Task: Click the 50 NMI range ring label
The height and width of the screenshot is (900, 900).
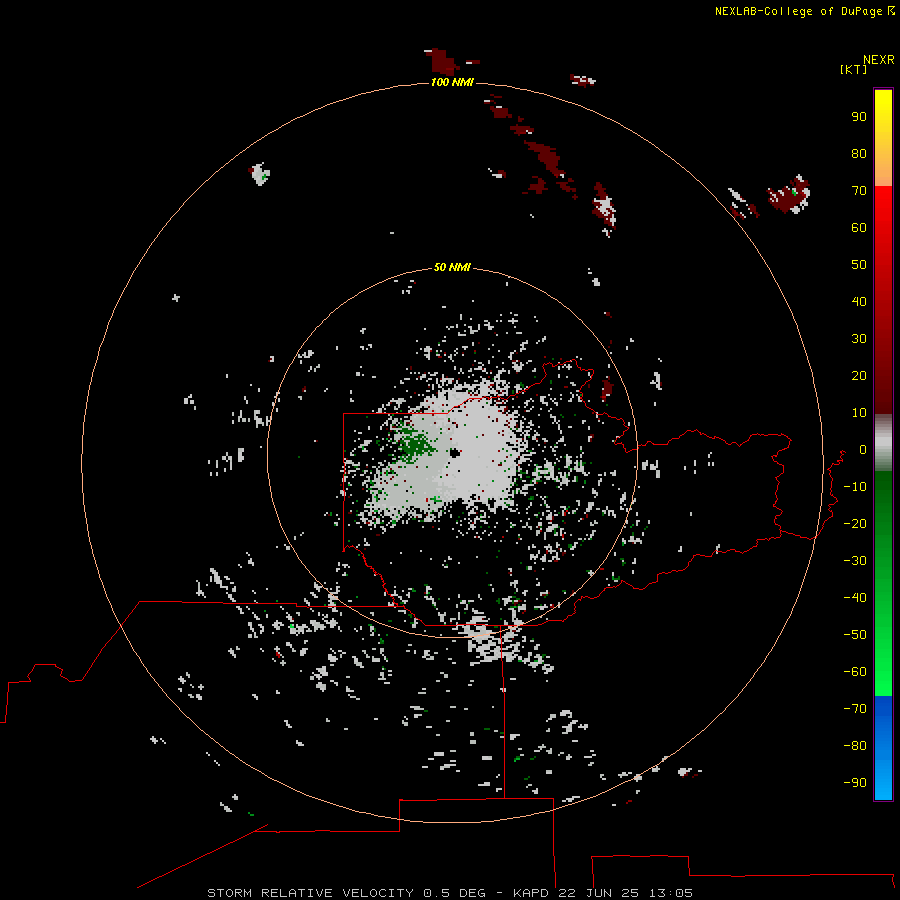Action: tap(452, 267)
